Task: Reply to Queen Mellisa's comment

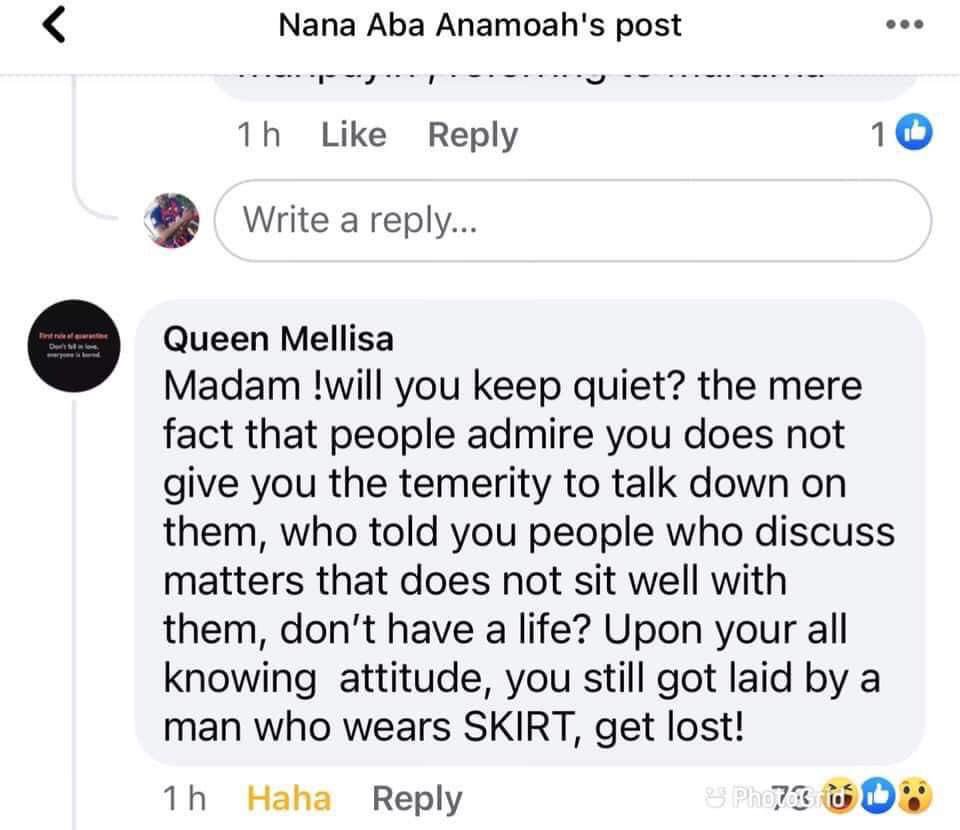Action: 417,797
